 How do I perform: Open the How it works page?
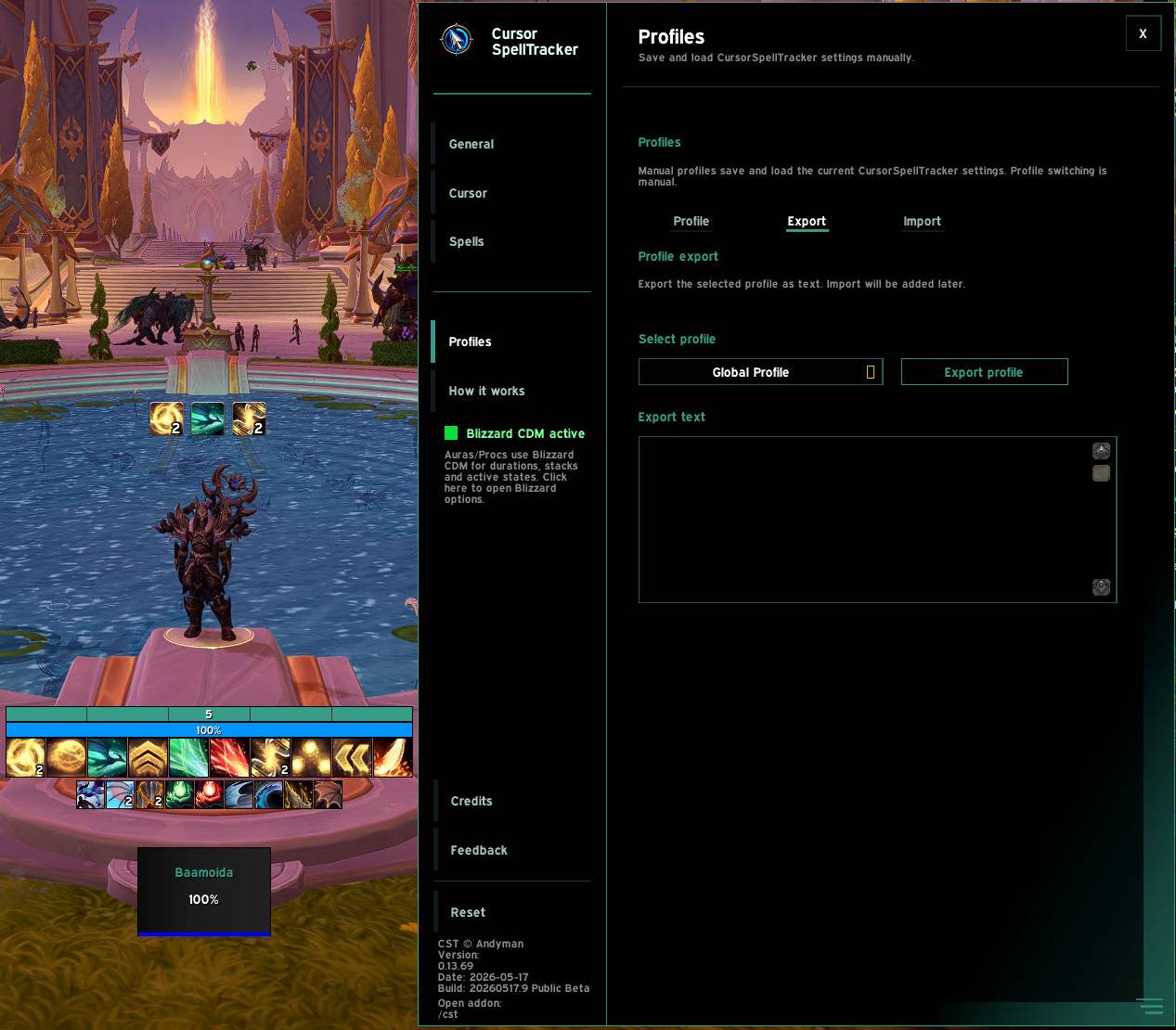511,391
